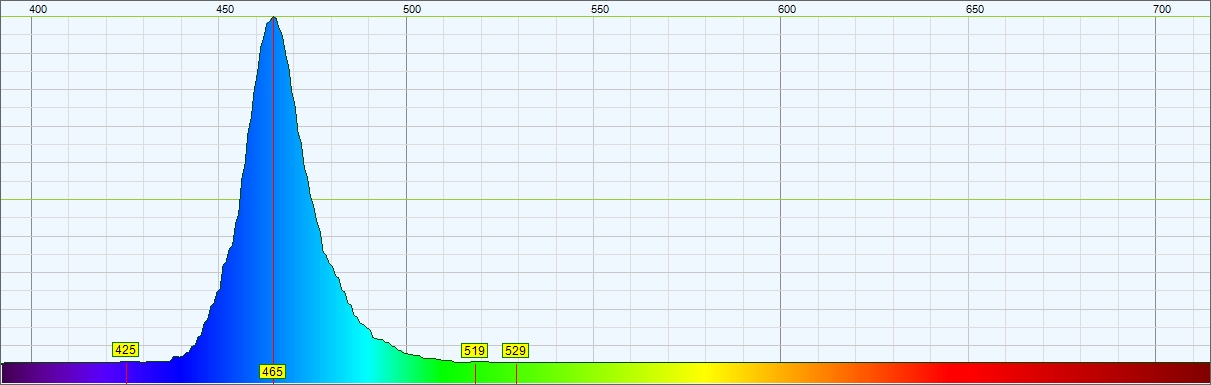Select the 600 wavelength axis label
Image resolution: width=1211 pixels, height=385 pixels.
coord(787,9)
